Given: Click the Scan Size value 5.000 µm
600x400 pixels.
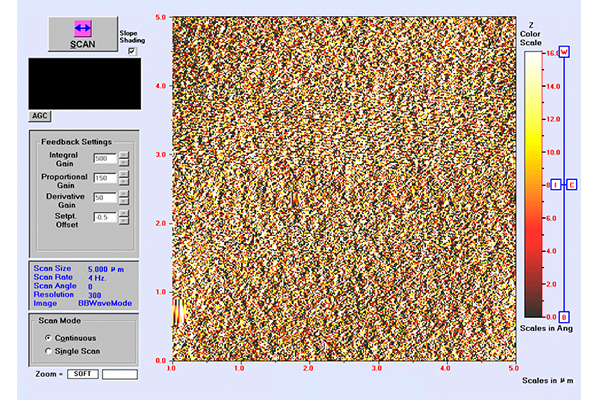Looking at the screenshot, I should (x=106, y=269).
